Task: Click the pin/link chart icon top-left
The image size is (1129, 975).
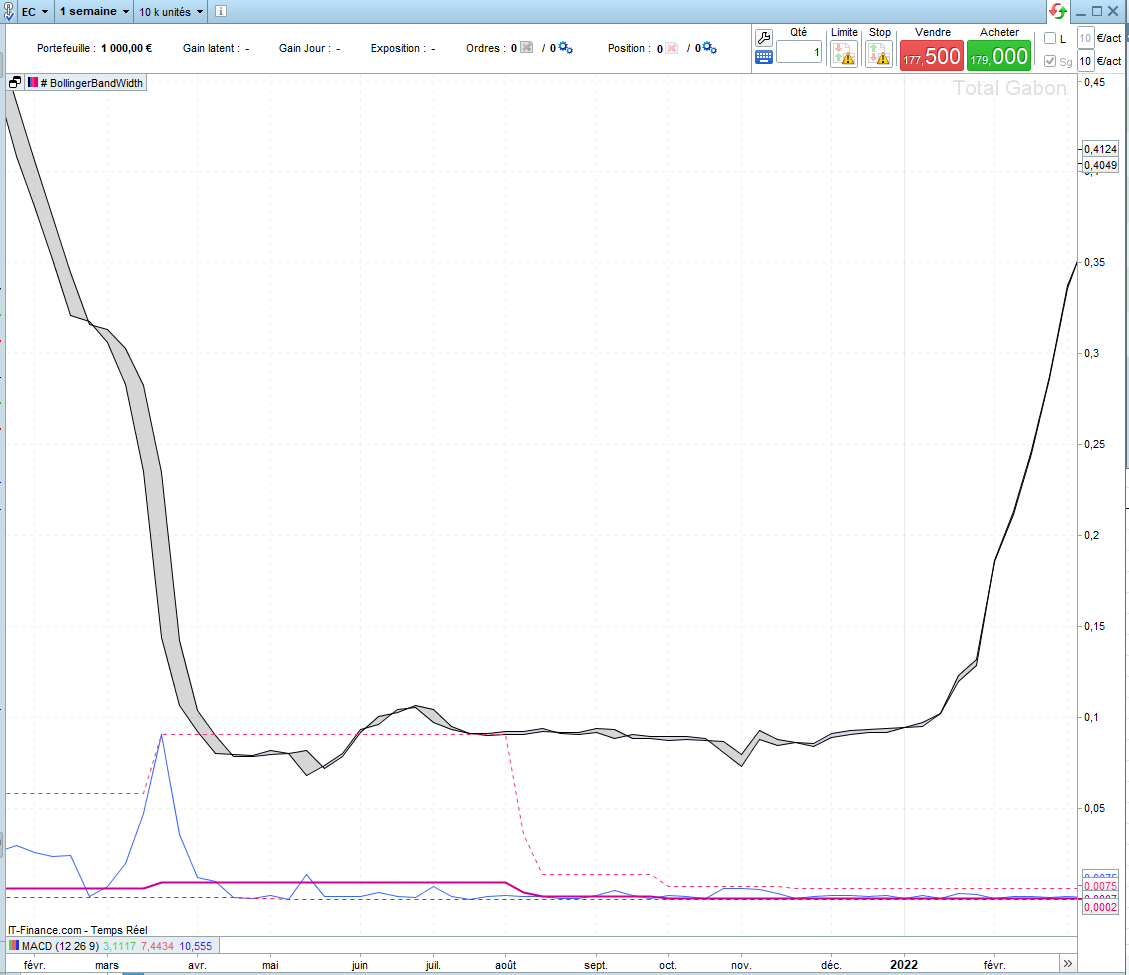Action: (9, 12)
